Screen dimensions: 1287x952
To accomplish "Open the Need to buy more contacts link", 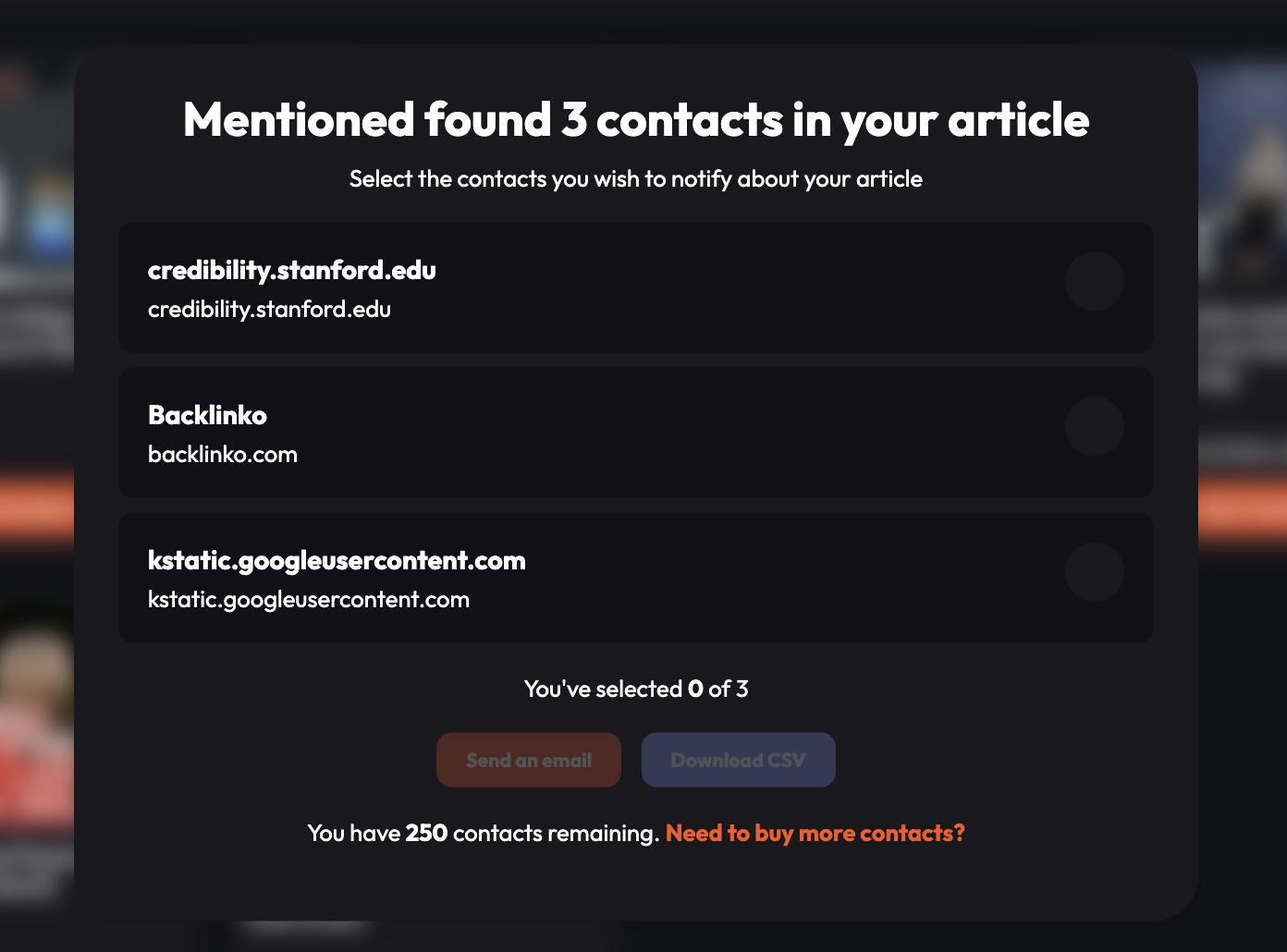I will (x=815, y=833).
